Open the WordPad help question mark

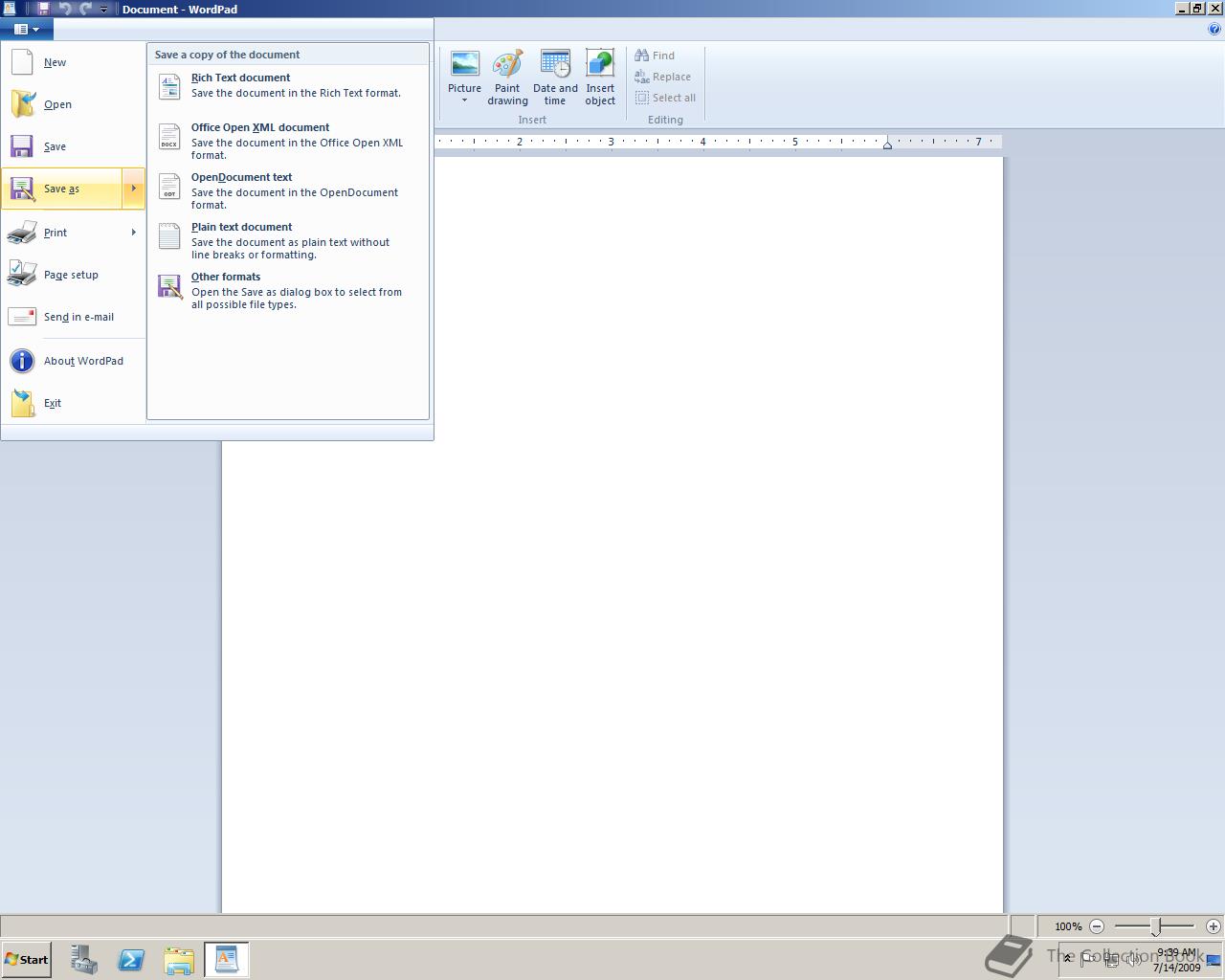tap(1214, 29)
